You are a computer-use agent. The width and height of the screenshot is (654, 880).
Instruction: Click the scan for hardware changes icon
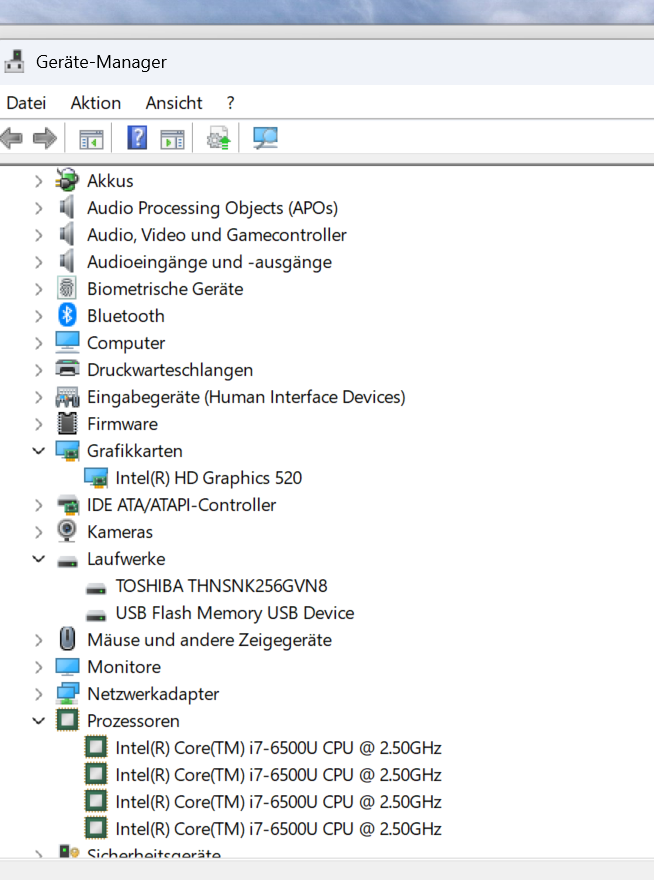click(265, 138)
